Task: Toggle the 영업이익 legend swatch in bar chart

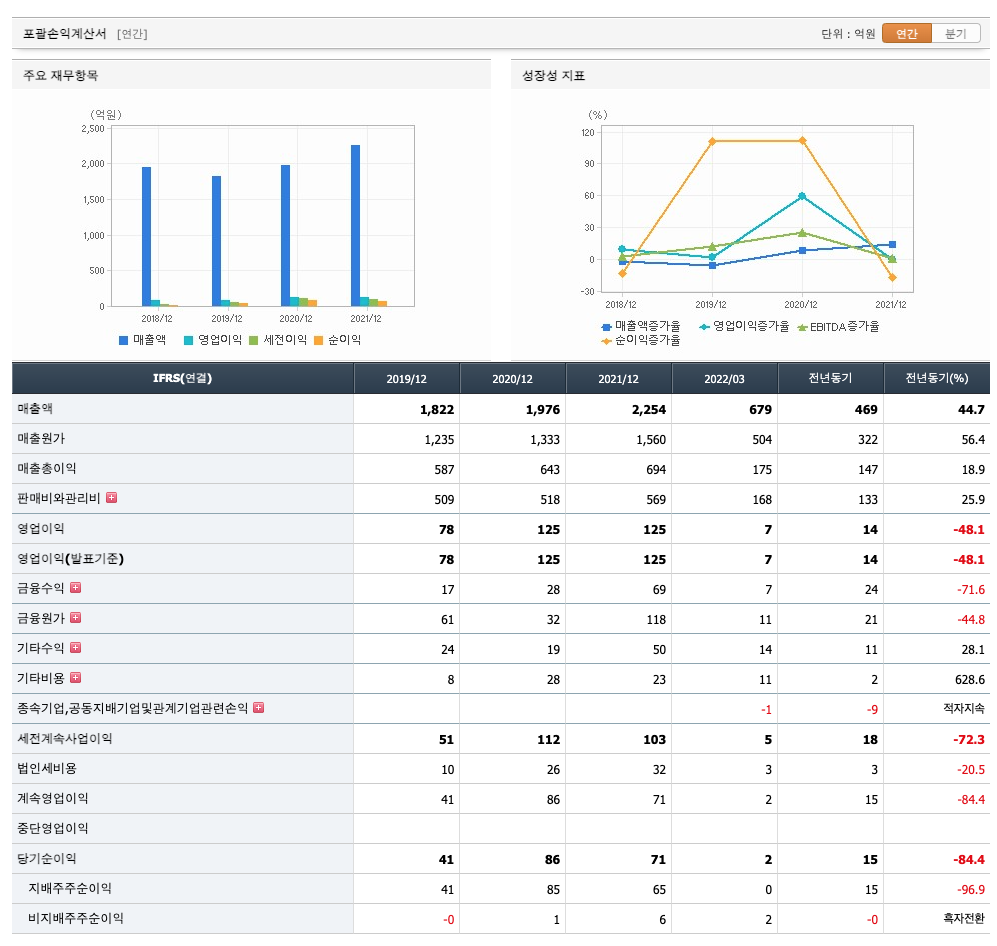Action: point(188,341)
